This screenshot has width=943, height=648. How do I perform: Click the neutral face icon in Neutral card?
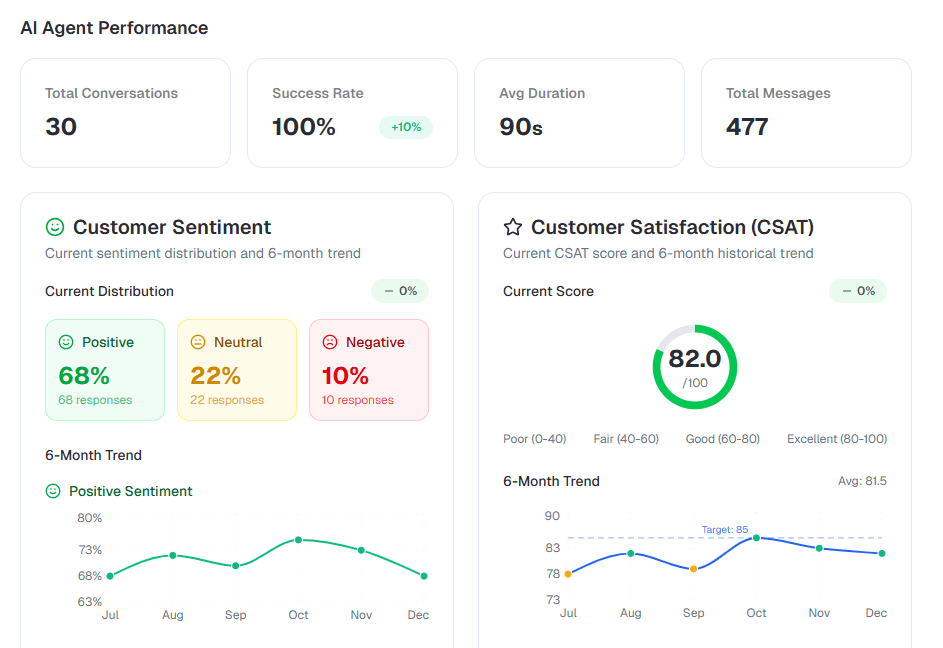click(198, 342)
